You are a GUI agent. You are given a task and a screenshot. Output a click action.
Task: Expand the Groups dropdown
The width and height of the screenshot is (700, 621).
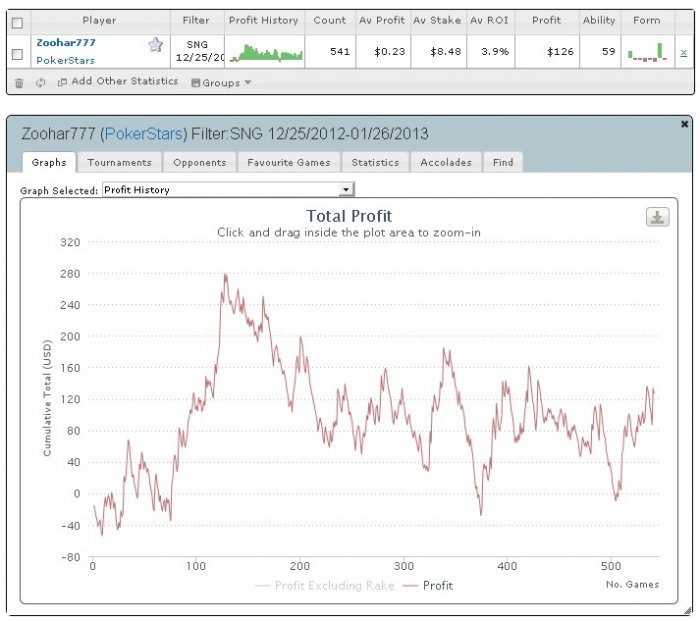pyautogui.click(x=221, y=83)
